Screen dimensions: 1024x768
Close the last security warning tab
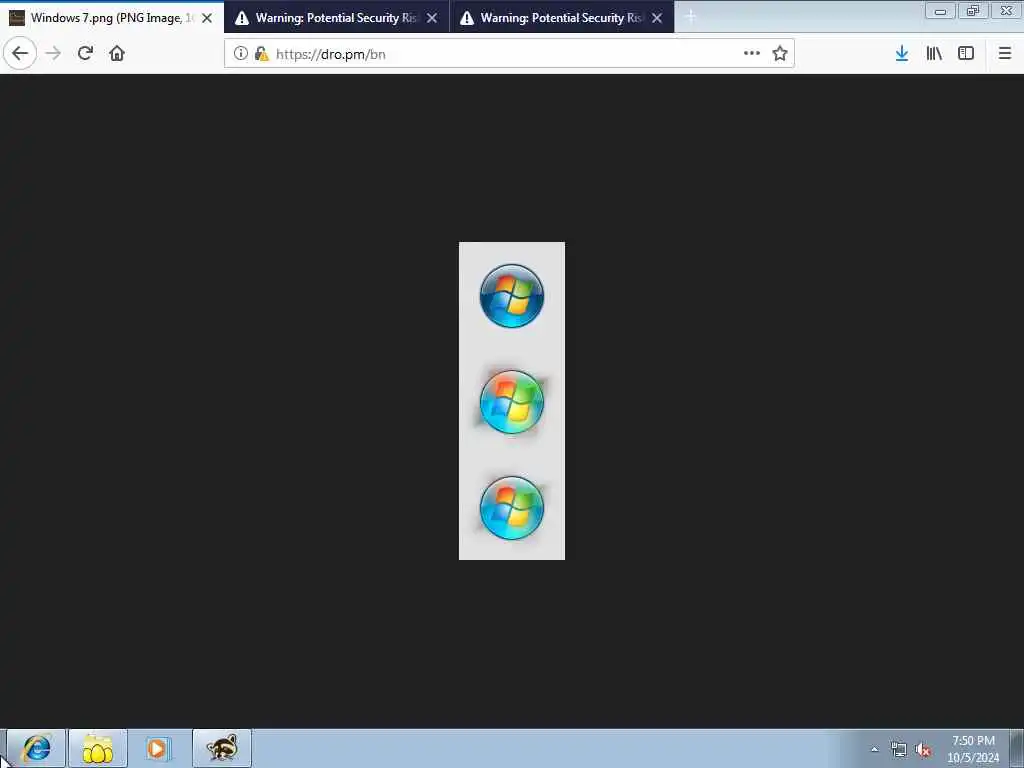pyautogui.click(x=657, y=18)
